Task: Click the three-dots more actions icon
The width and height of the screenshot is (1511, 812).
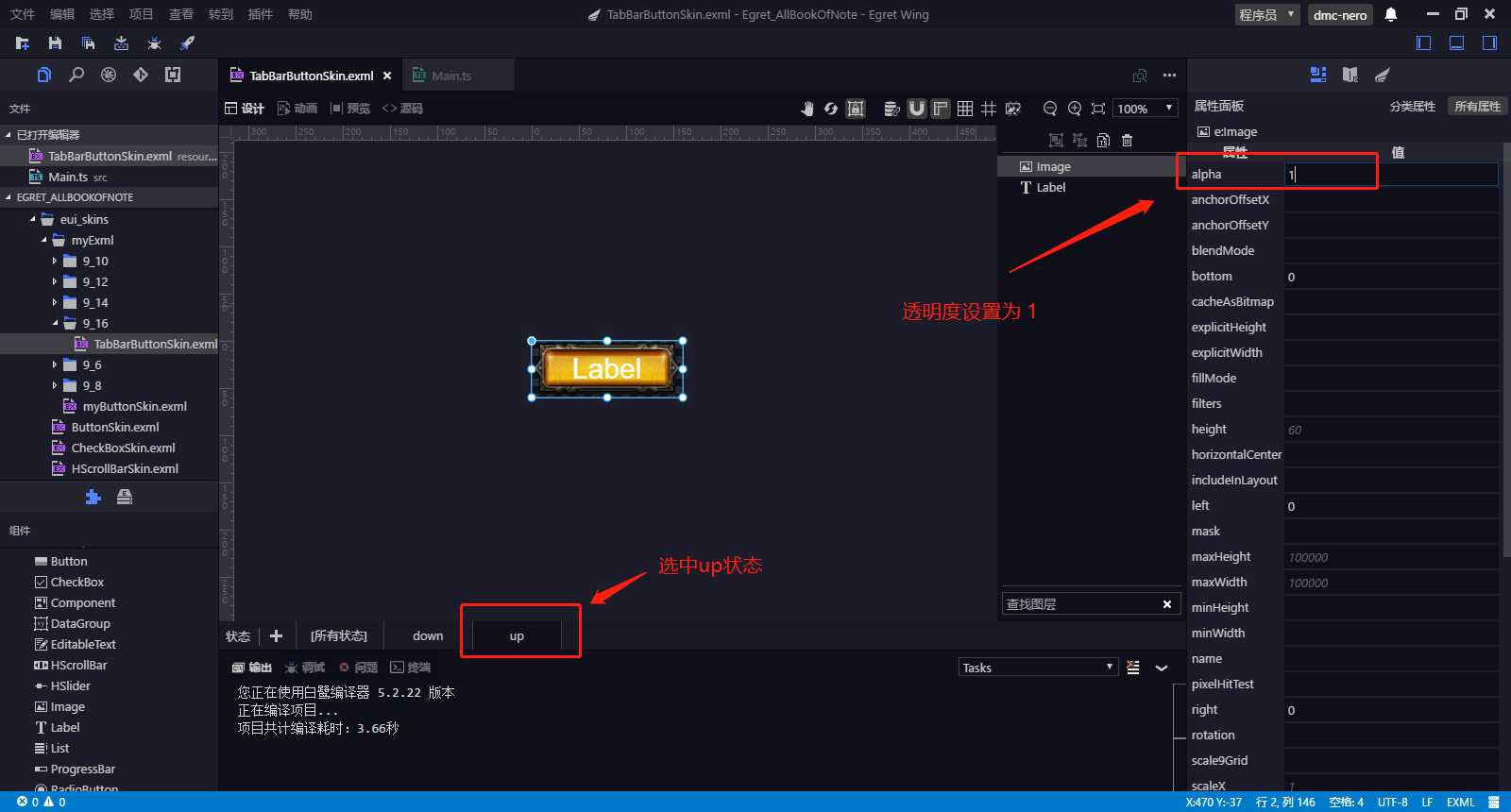Action: pyautogui.click(x=1169, y=76)
